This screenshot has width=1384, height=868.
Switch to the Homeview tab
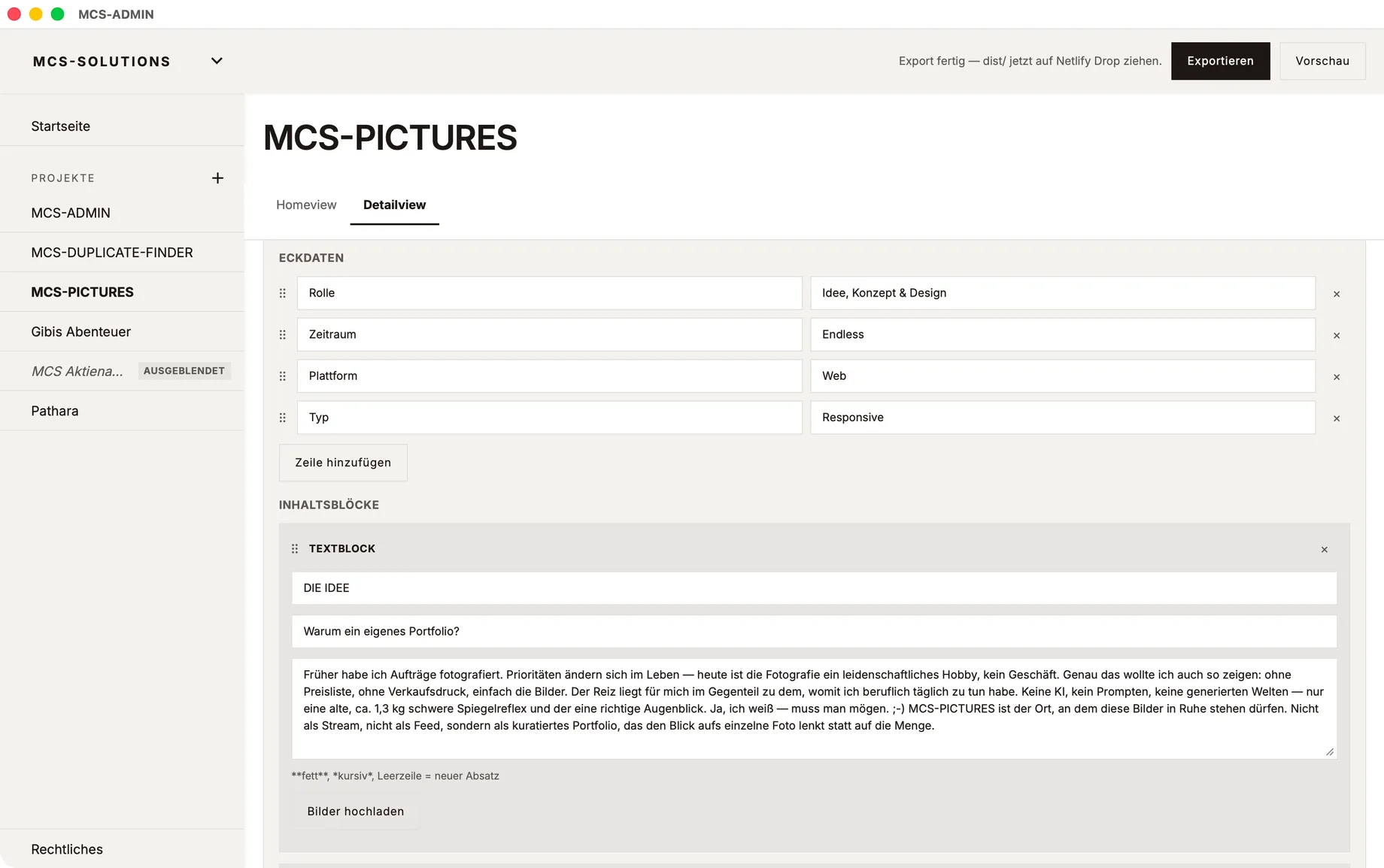tap(306, 205)
